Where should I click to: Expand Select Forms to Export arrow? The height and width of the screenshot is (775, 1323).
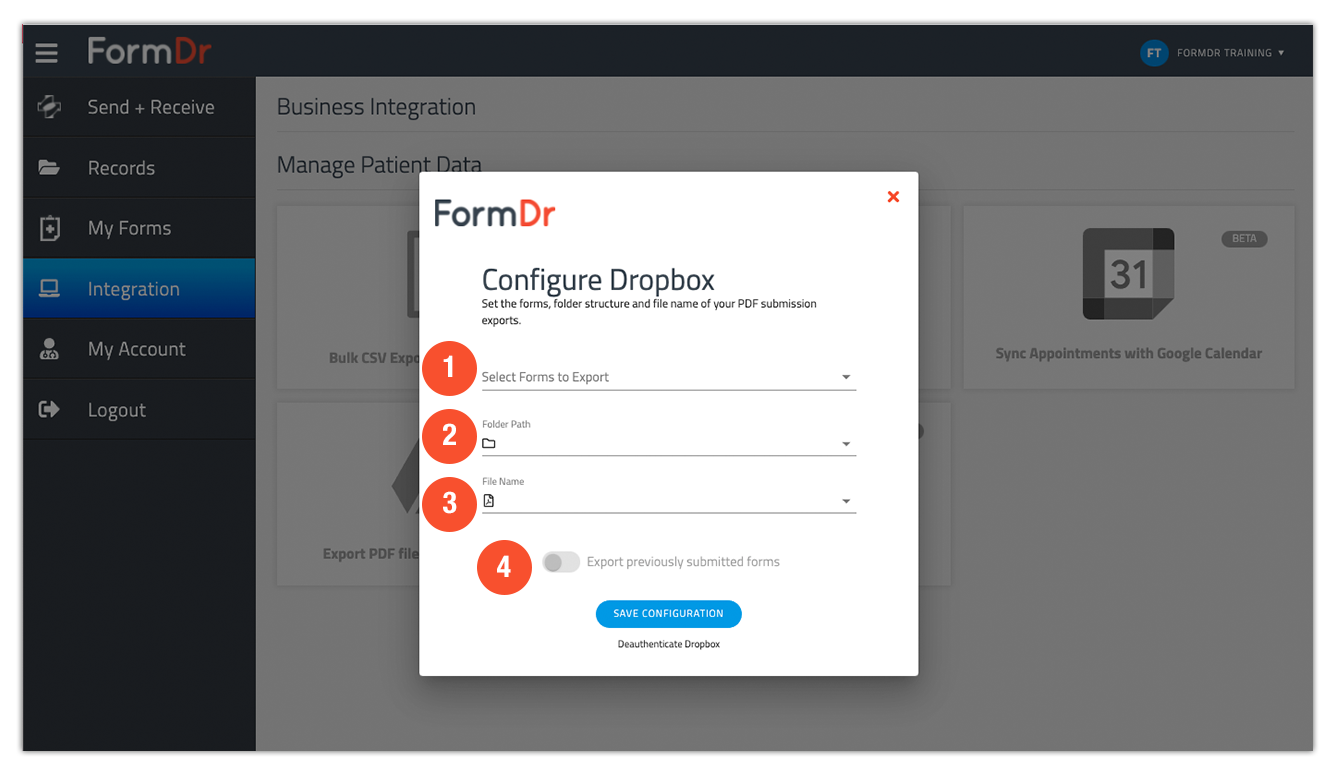[x=846, y=377]
